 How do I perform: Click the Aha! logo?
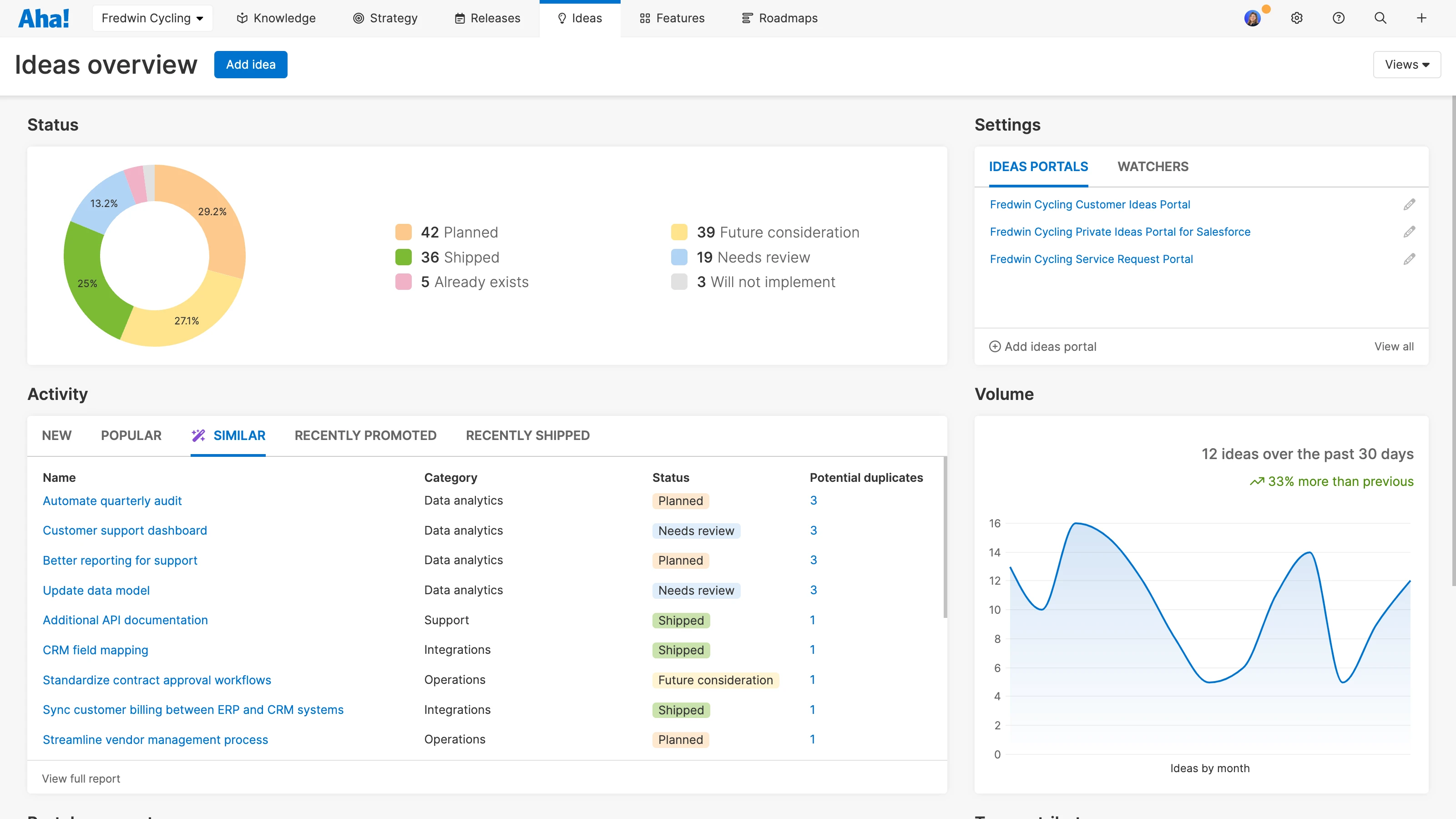pyautogui.click(x=44, y=18)
